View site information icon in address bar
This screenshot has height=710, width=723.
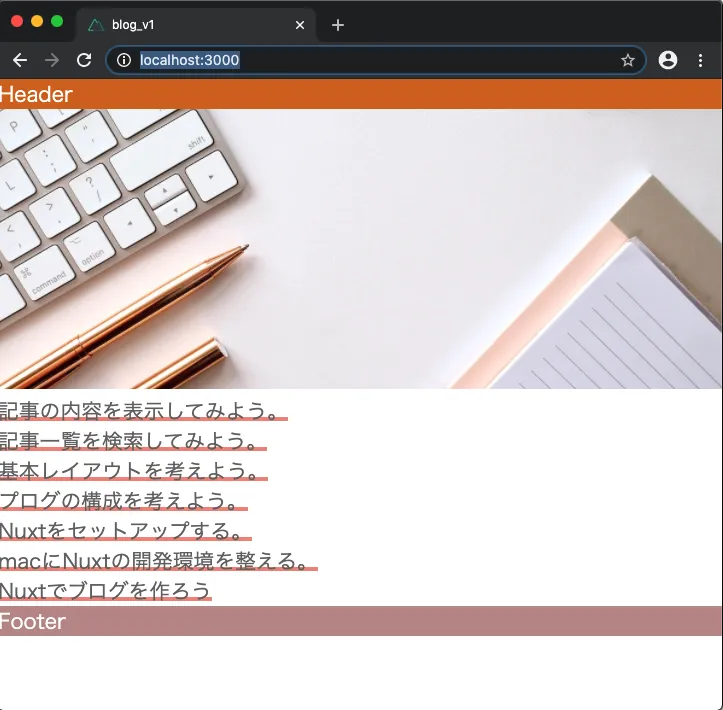[x=124, y=60]
